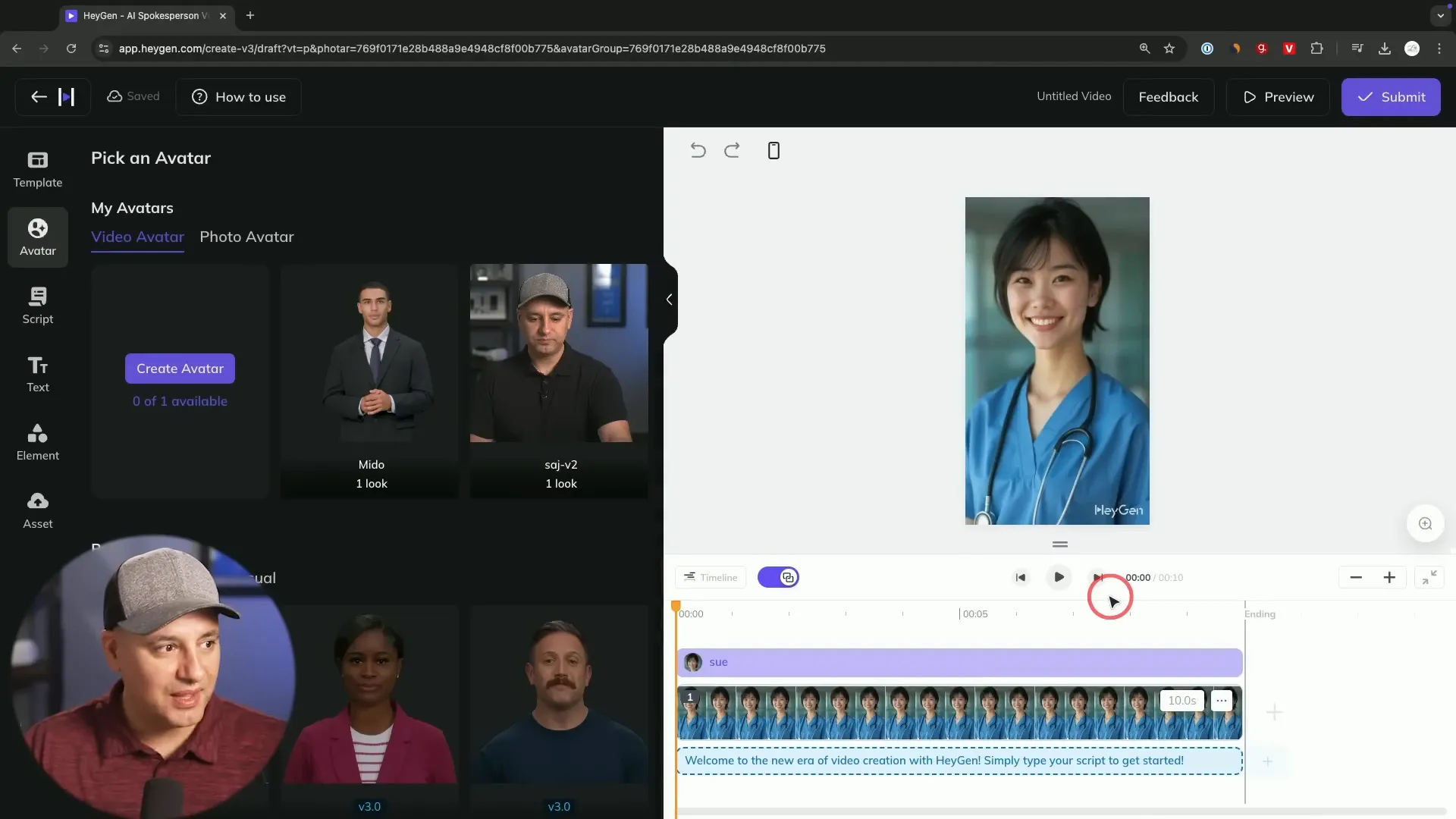The image size is (1456, 819).
Task: Toggle the purple timeline mode switch
Action: coord(778,577)
